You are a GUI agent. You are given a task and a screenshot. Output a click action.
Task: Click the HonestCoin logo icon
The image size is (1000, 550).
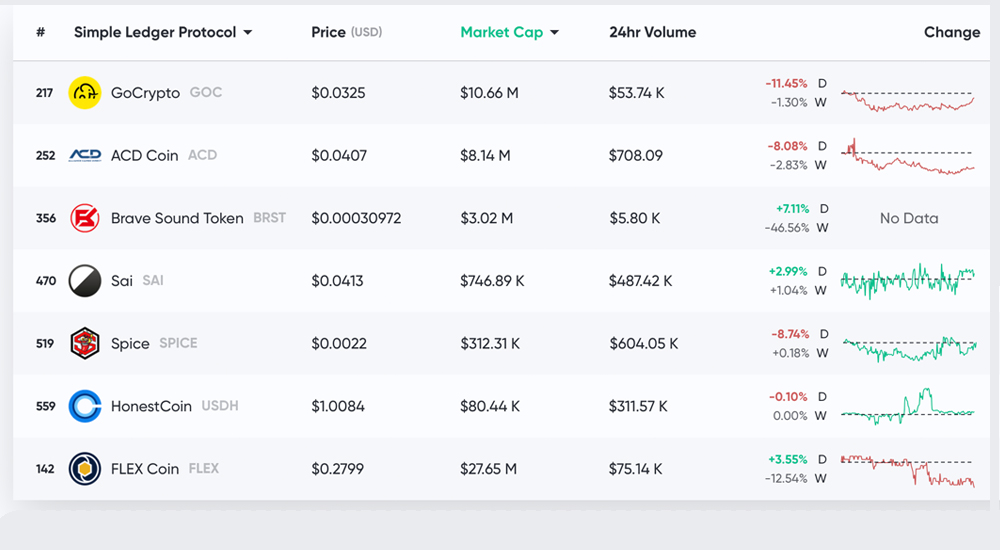[85, 406]
